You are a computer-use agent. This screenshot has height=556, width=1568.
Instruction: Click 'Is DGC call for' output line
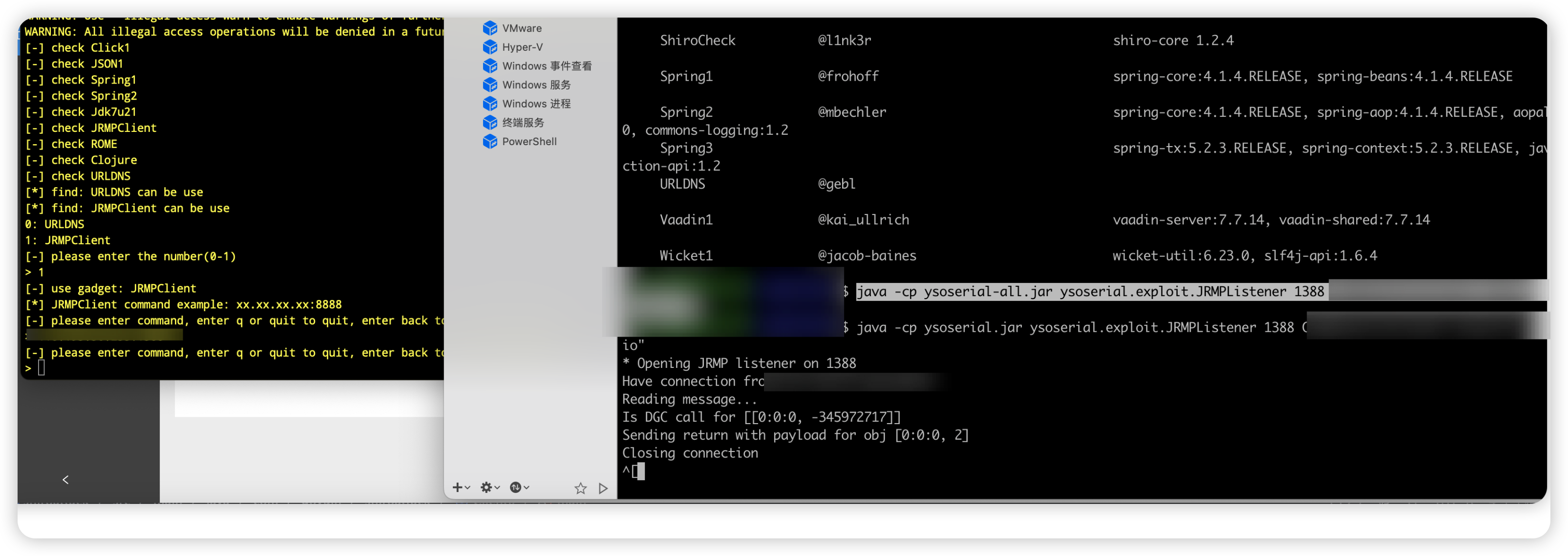coord(762,417)
